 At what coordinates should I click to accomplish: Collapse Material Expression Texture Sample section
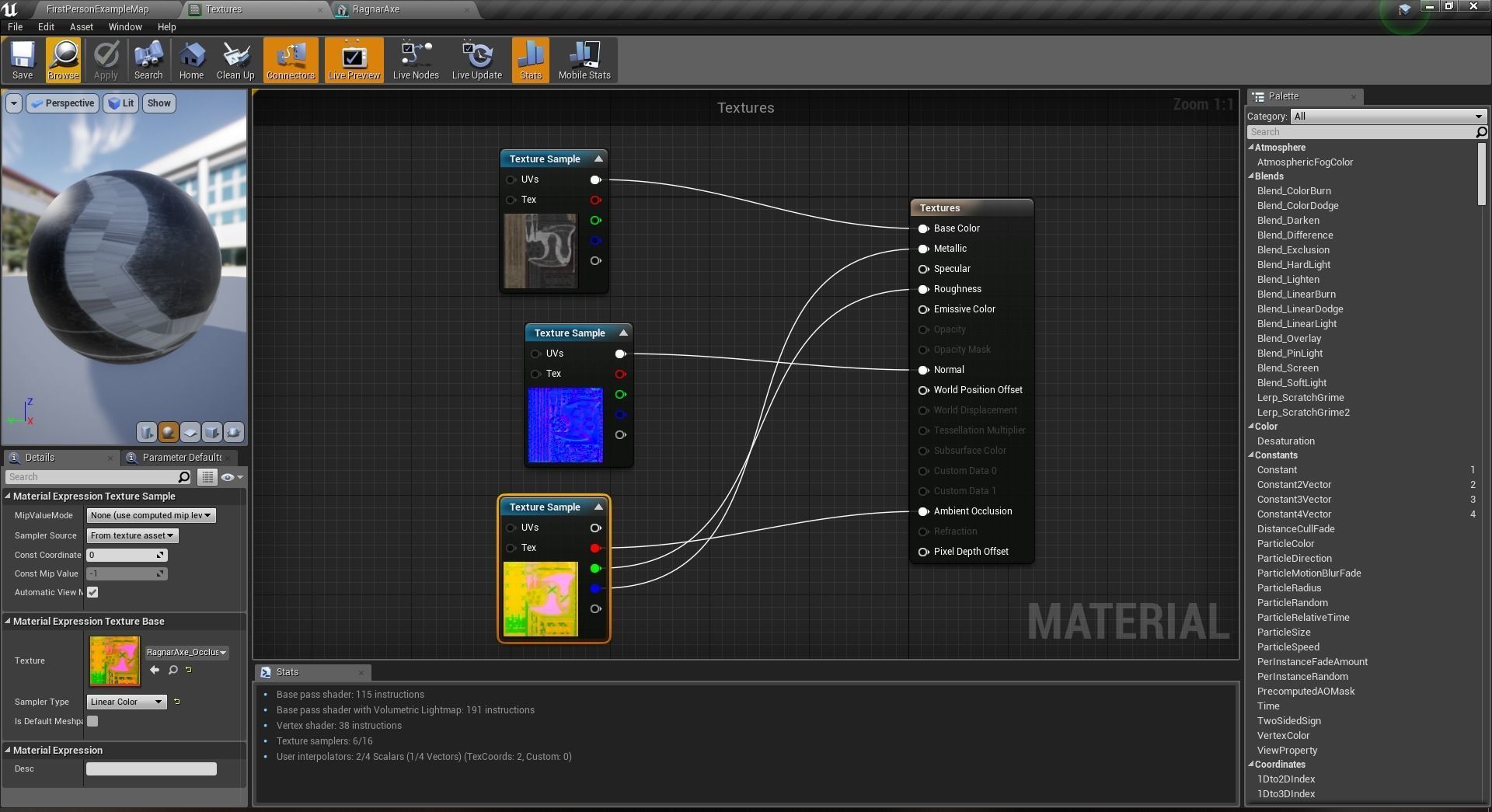[8, 496]
